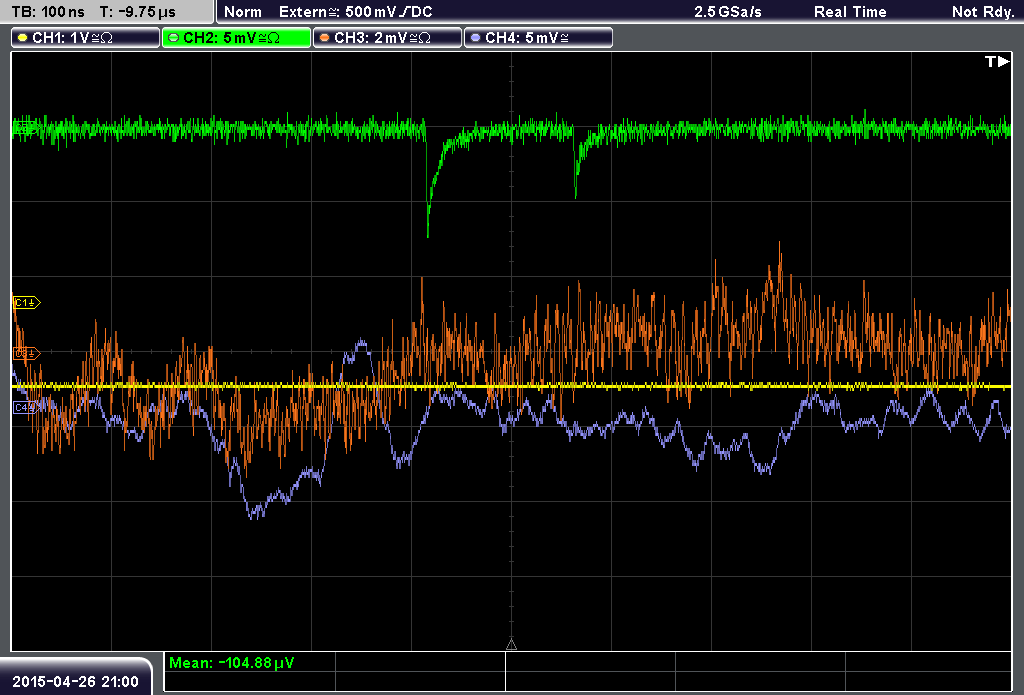Click the Real Time acquisition label
The width and height of the screenshot is (1024, 695).
point(850,12)
